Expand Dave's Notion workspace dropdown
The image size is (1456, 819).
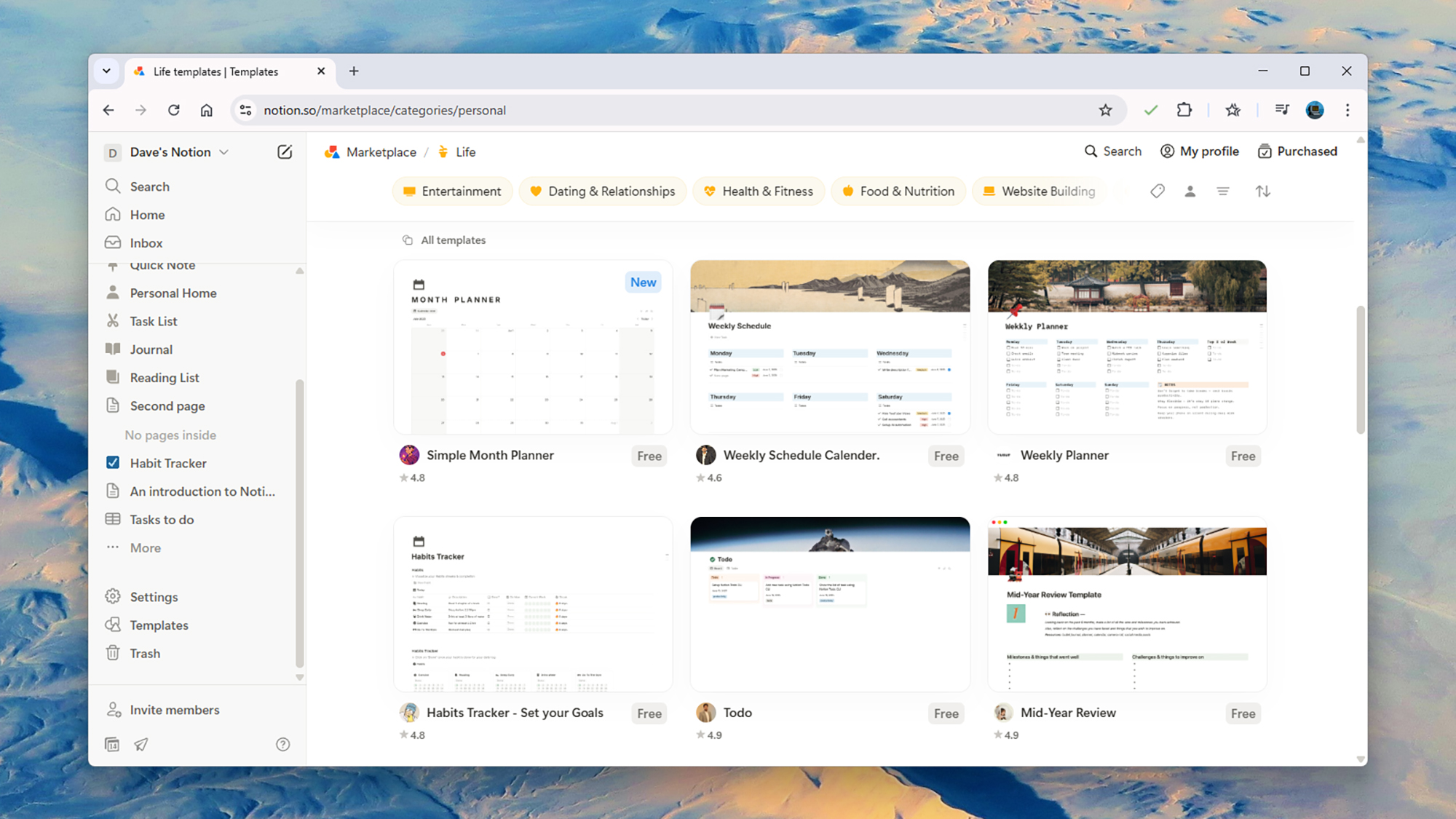(x=224, y=152)
